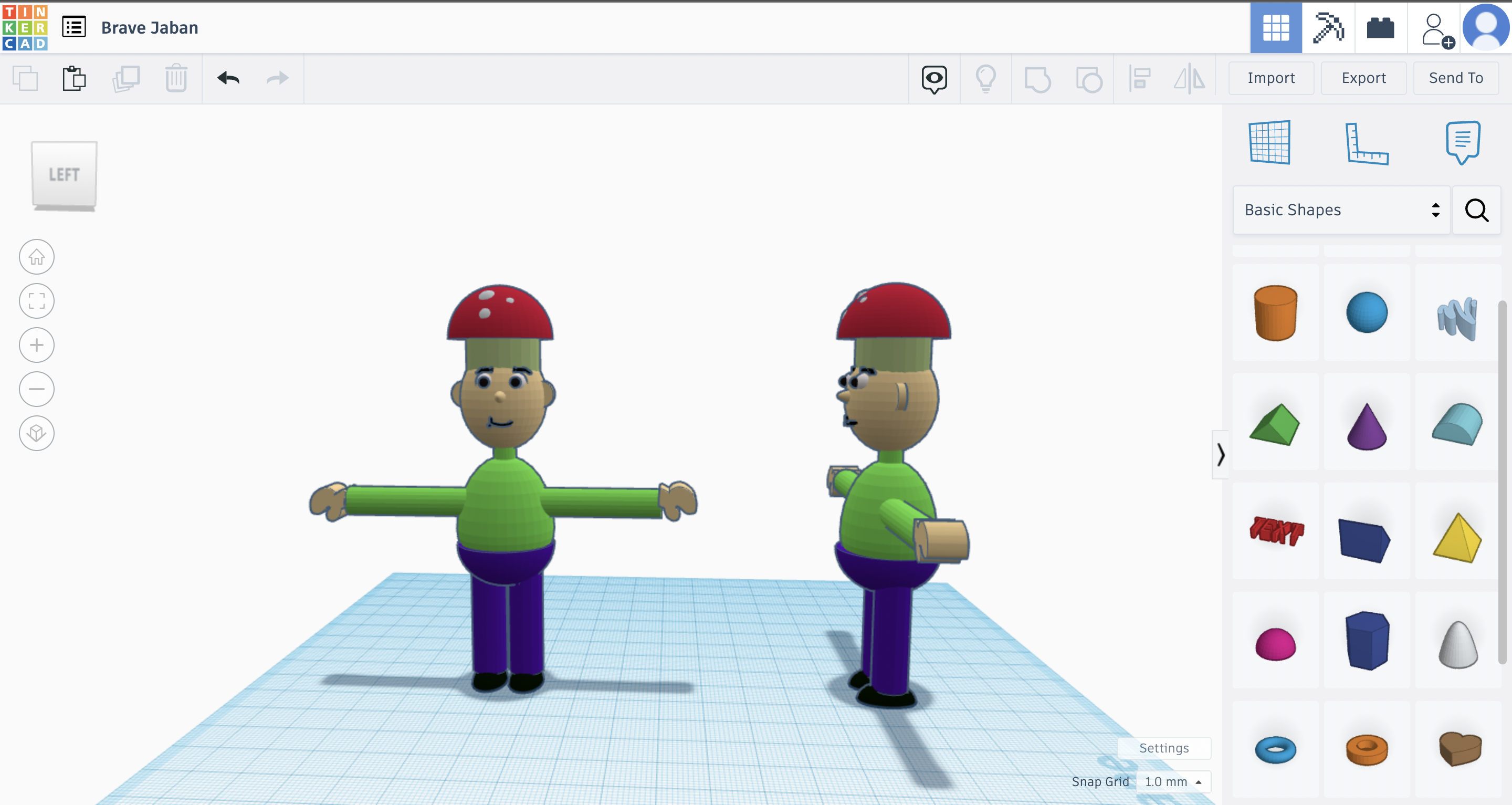This screenshot has height=805, width=1512.
Task: Click the Group shapes icon
Action: click(x=1037, y=79)
